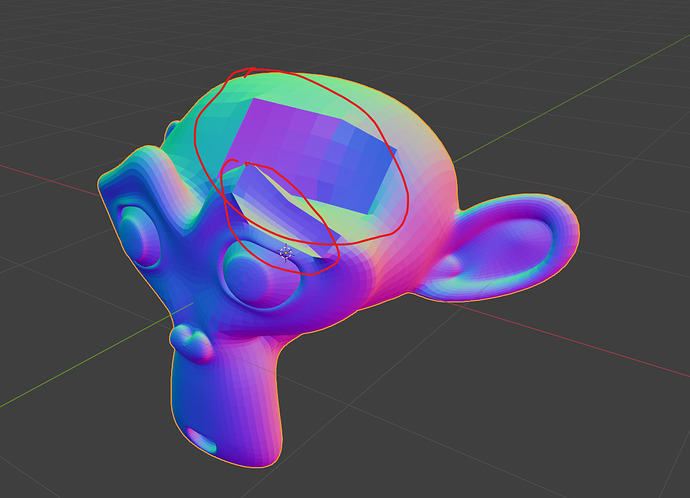Click the monkey's eye nearest the left edge
Screen dimensions: 690x498
tap(140, 236)
